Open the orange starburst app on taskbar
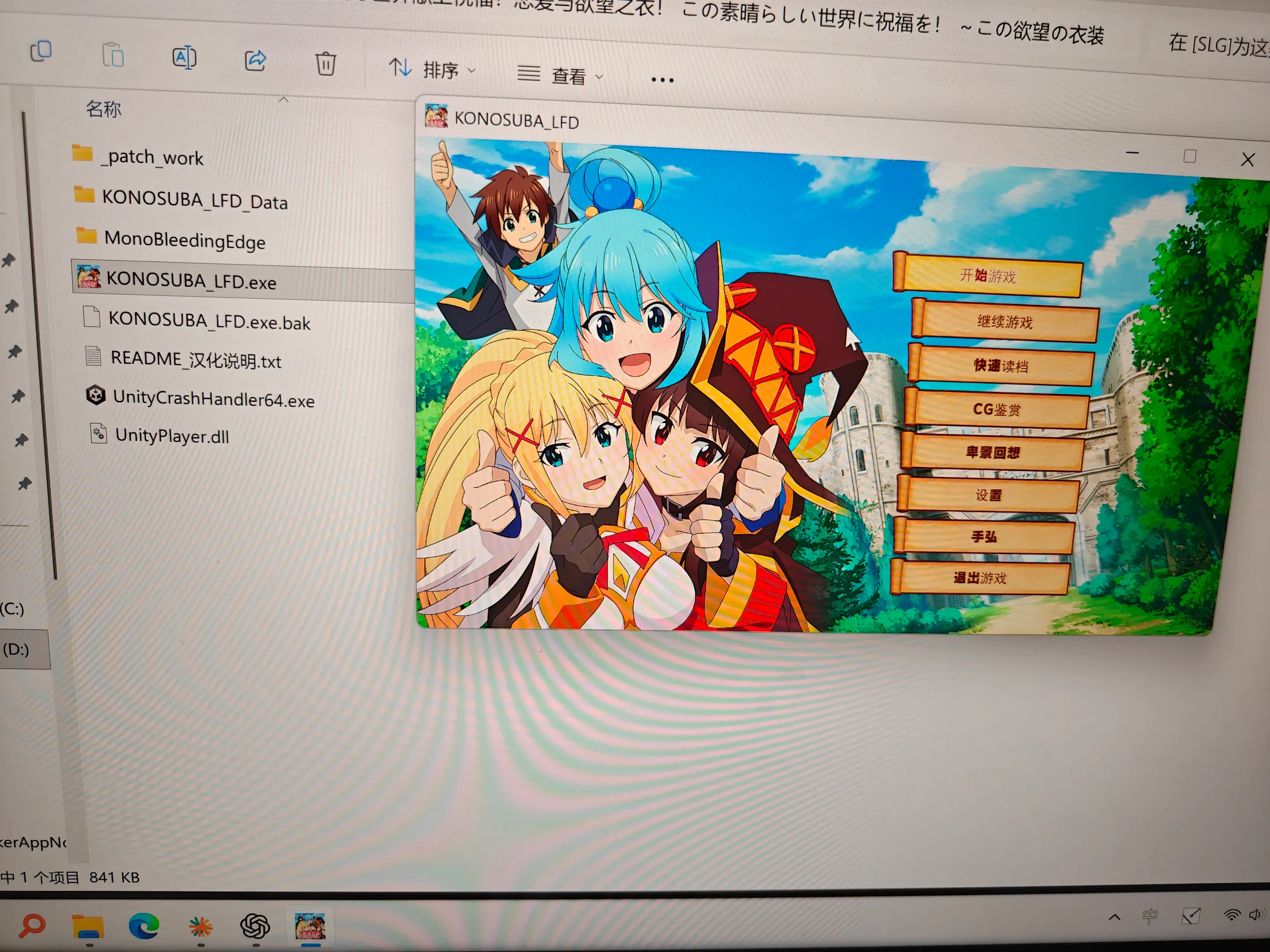Image resolution: width=1270 pixels, height=952 pixels. coord(200,926)
